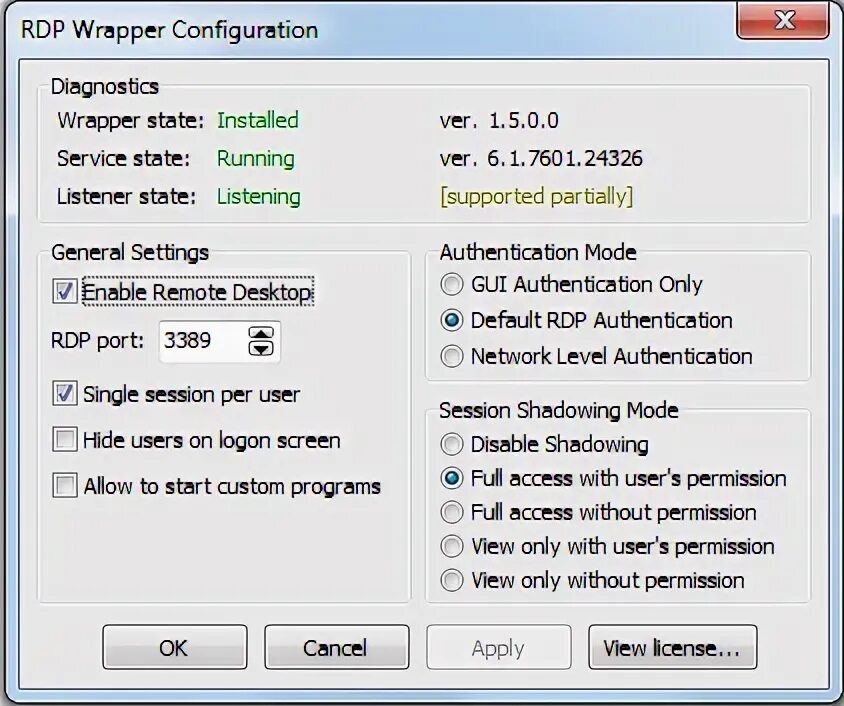Click the Running service state text
Image resolution: width=844 pixels, height=706 pixels.
[x=256, y=159]
